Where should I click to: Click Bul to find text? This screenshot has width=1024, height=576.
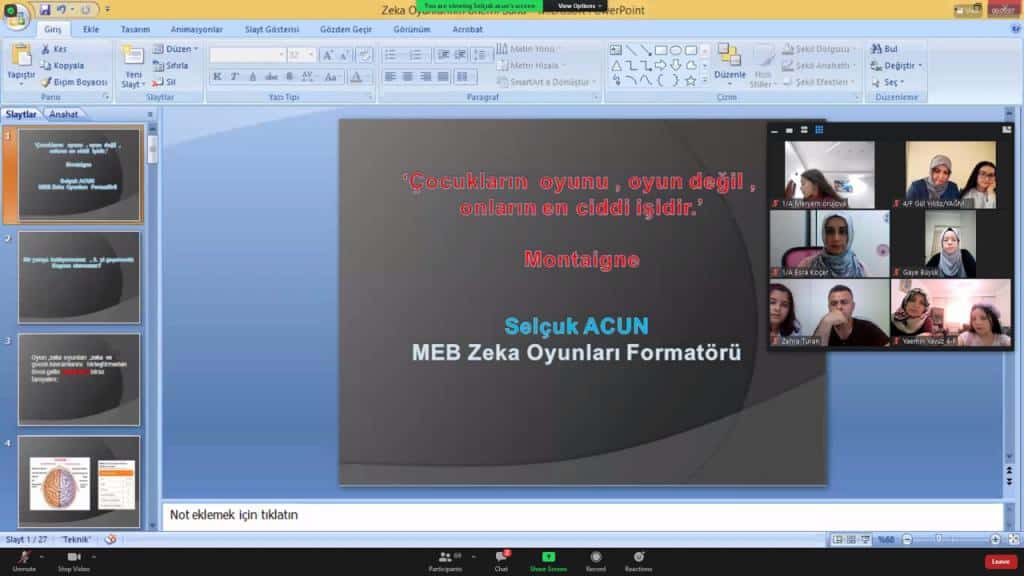click(885, 49)
